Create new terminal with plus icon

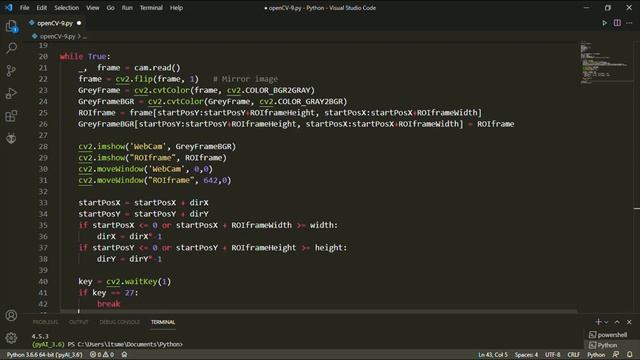[x=598, y=322]
